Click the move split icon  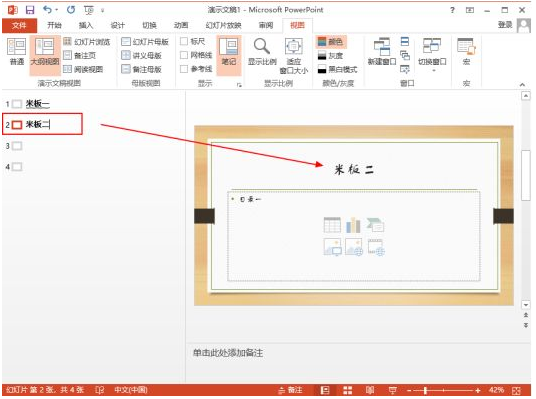pyautogui.click(x=405, y=69)
